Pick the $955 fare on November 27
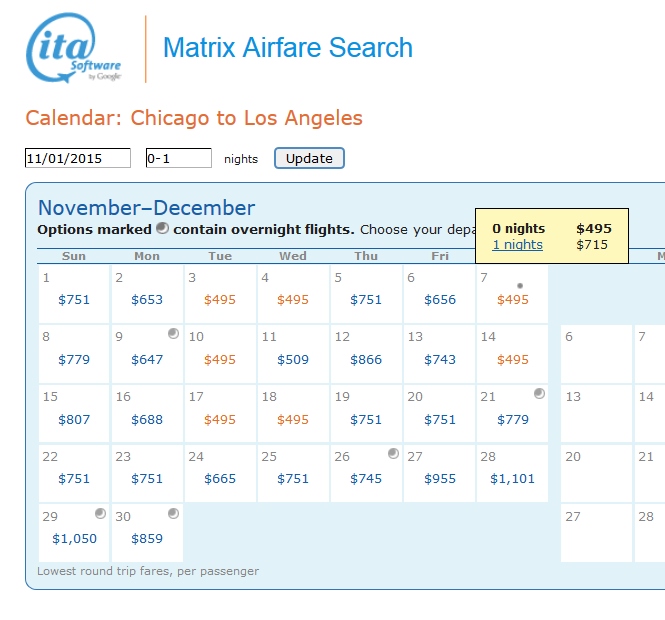This screenshot has width=665, height=620. [x=440, y=479]
